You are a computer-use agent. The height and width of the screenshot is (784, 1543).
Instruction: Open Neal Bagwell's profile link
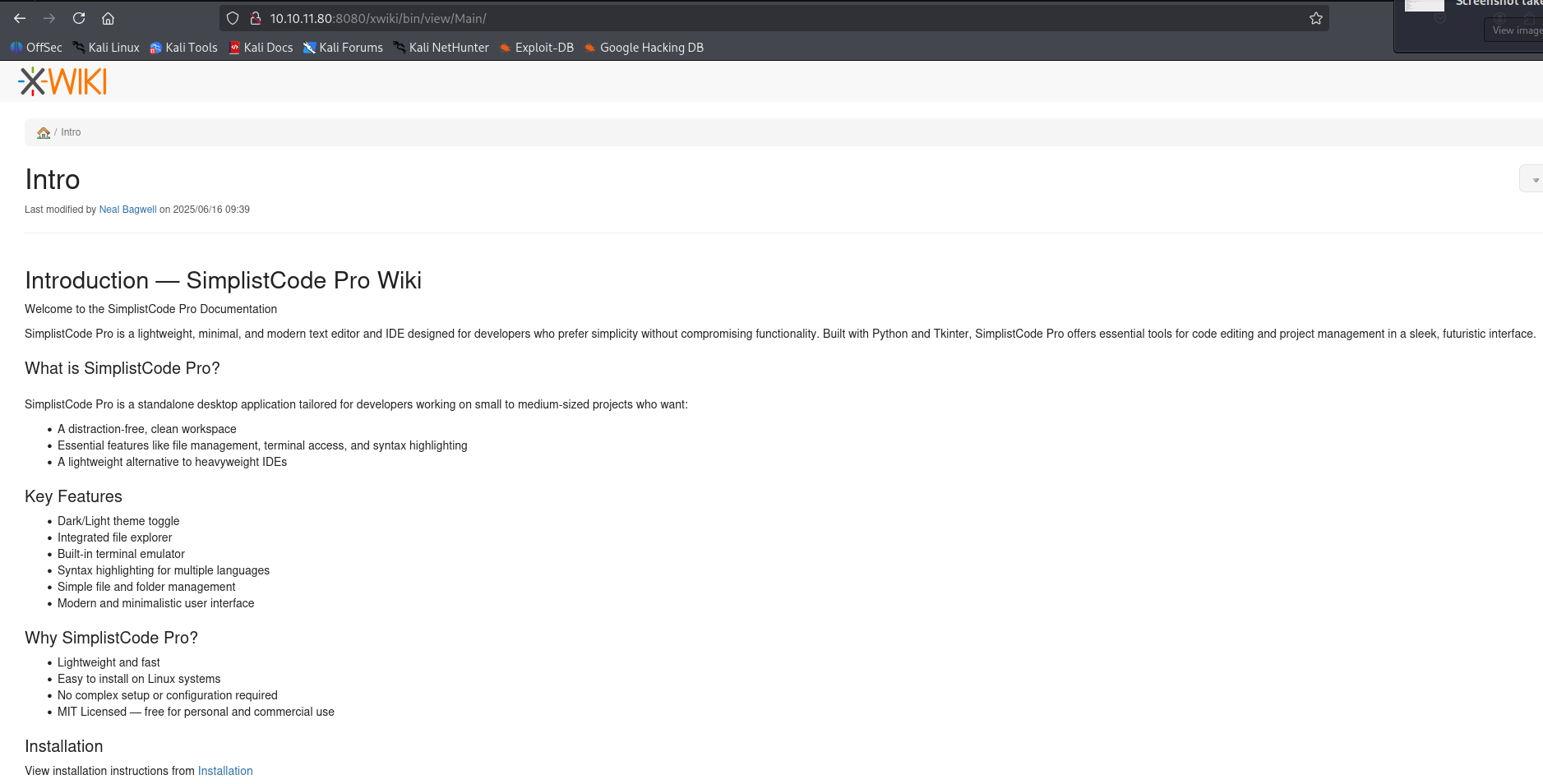coord(127,210)
